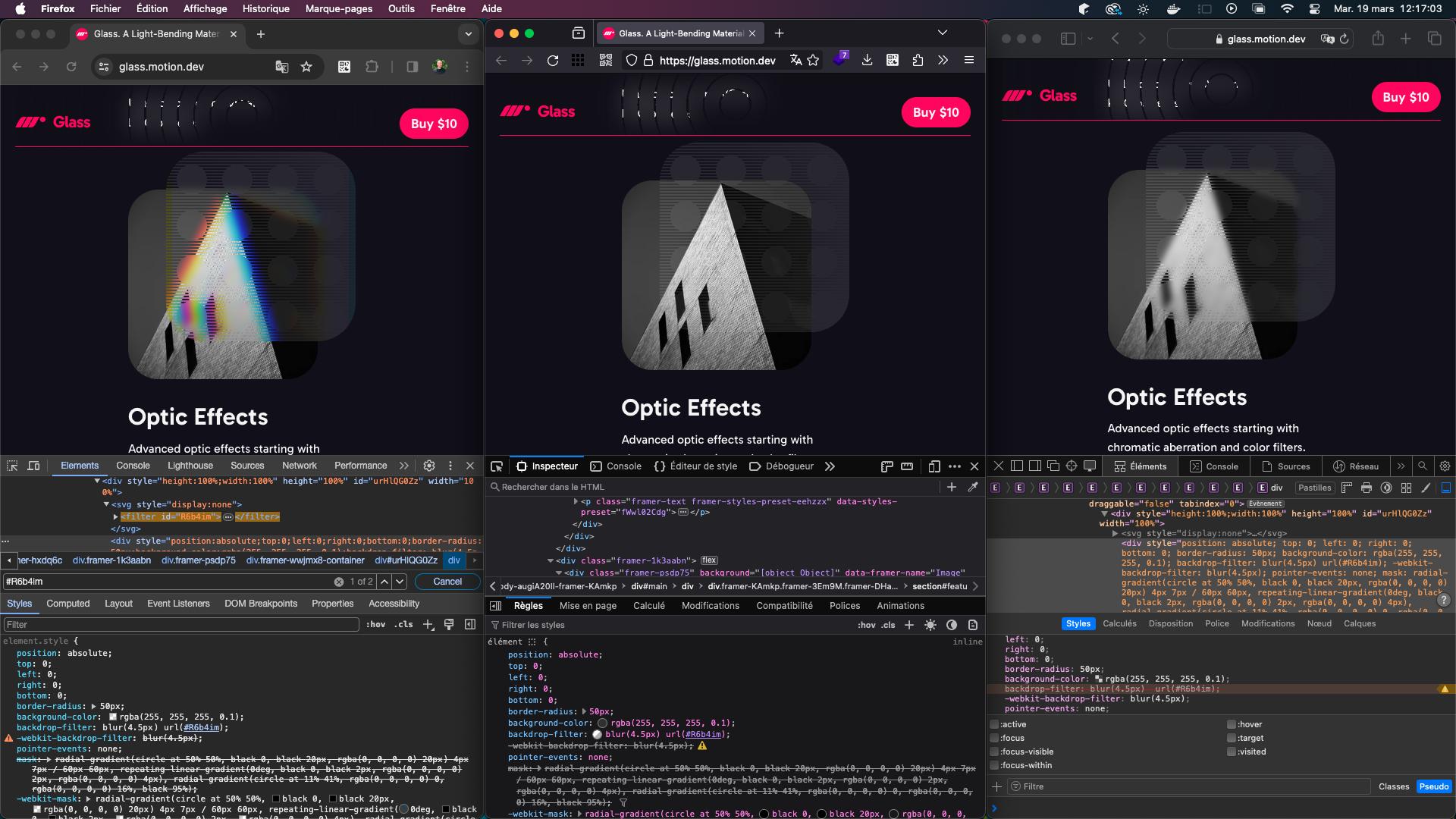This screenshot has height=819, width=1456.
Task: Click Pastilles button in Safari Elements toolbar
Action: click(x=1315, y=488)
